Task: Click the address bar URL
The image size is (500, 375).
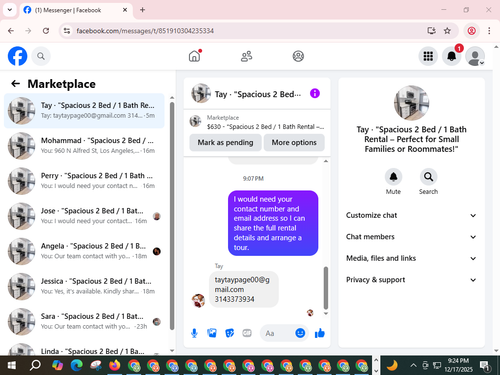Action: pos(145,31)
